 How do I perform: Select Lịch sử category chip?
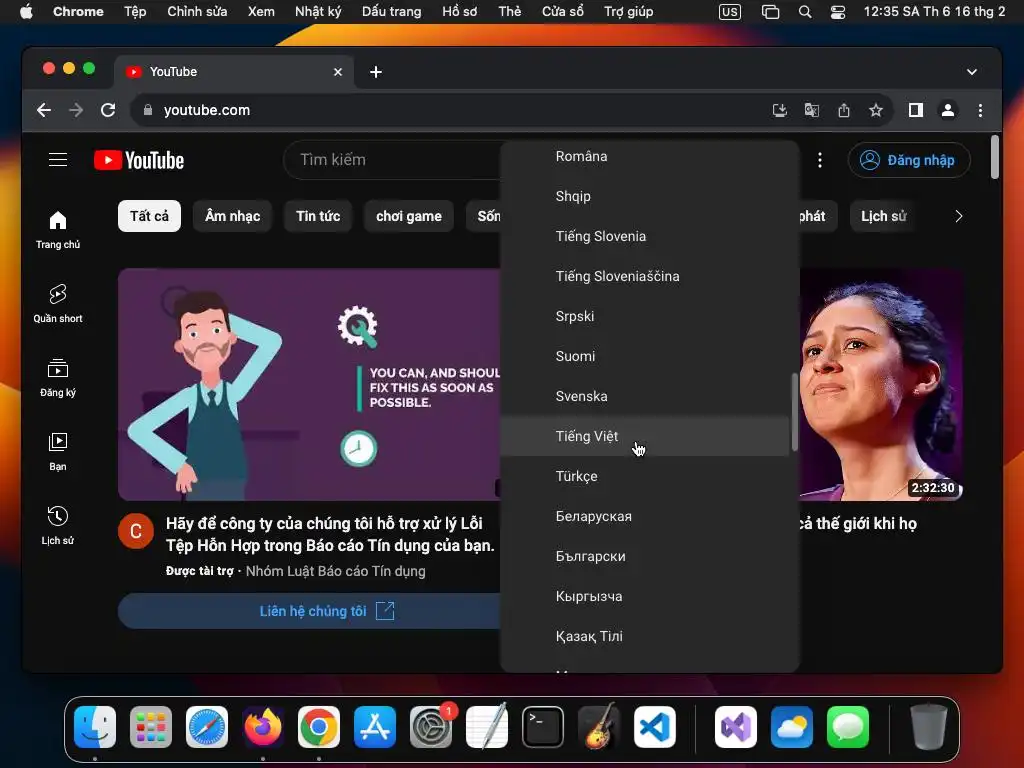point(884,216)
